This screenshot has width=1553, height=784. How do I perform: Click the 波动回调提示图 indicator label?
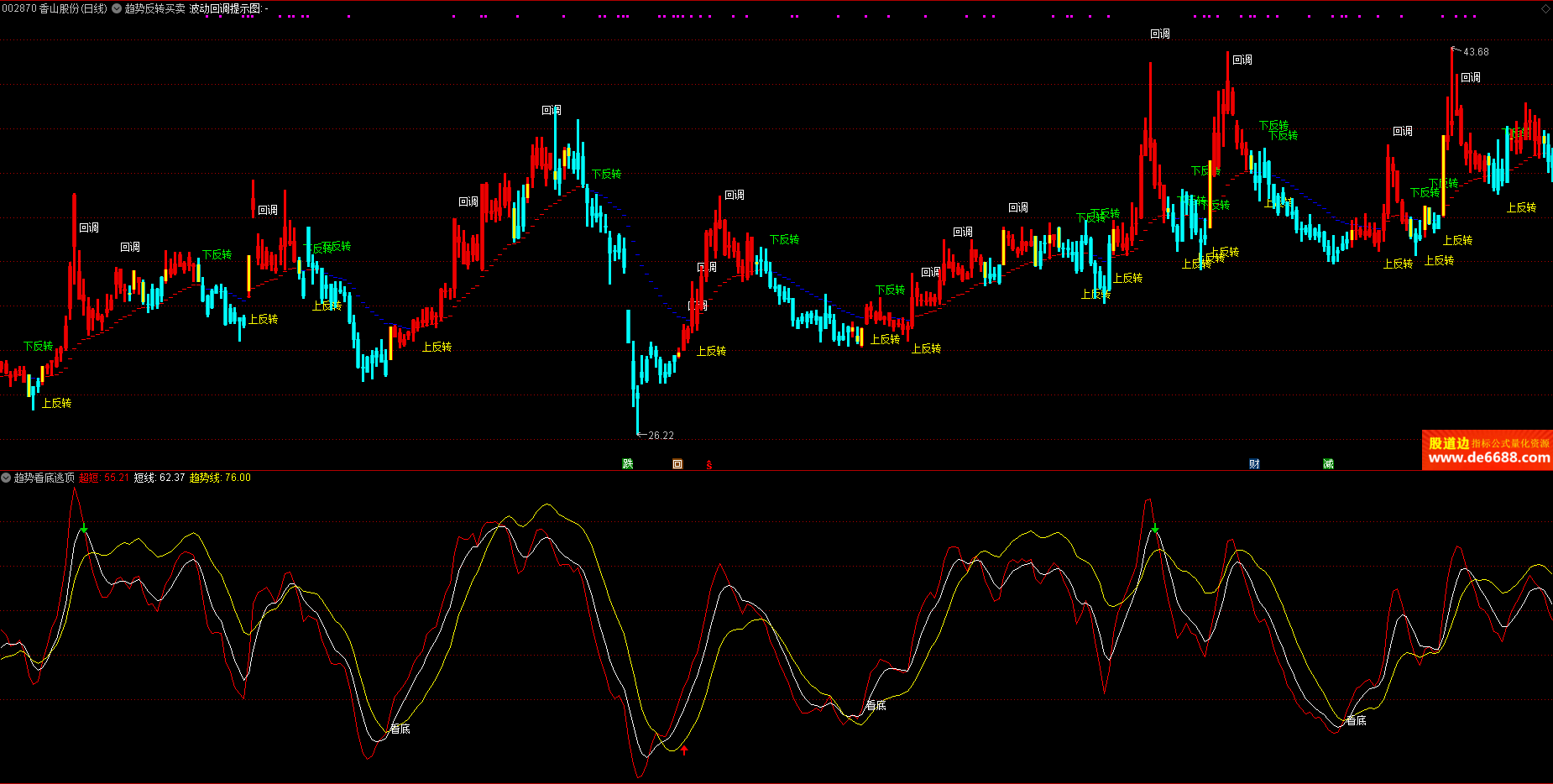[x=225, y=8]
